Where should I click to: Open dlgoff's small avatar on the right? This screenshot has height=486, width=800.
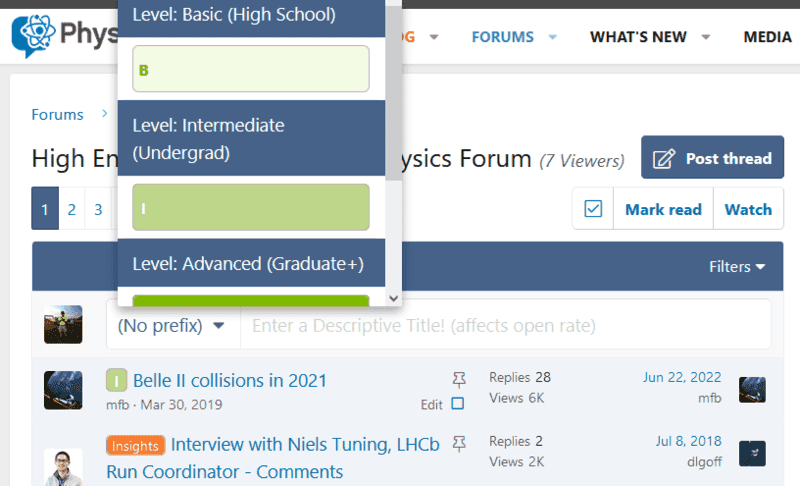click(752, 453)
